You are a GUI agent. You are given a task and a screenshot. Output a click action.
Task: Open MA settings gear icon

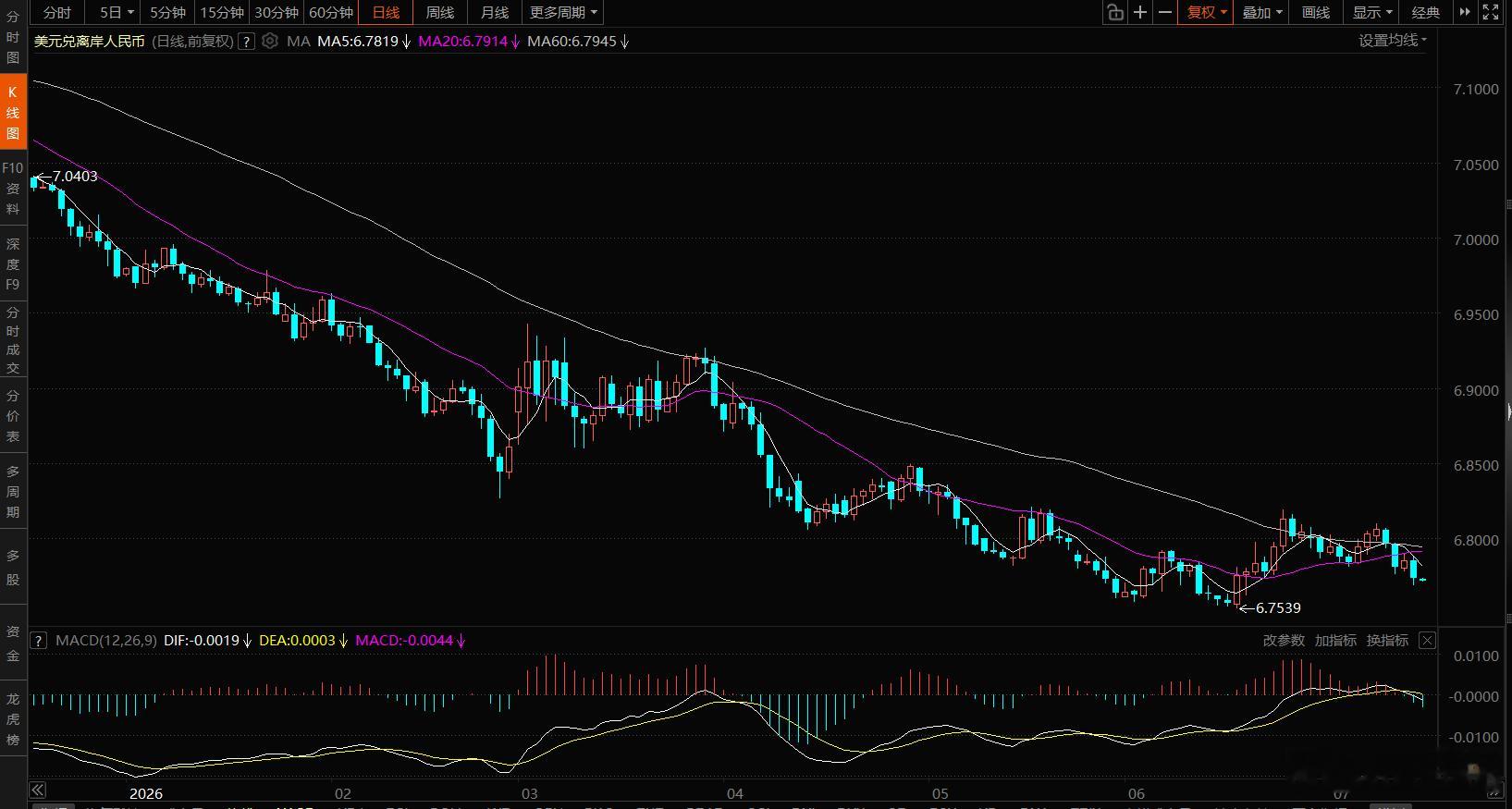270,41
